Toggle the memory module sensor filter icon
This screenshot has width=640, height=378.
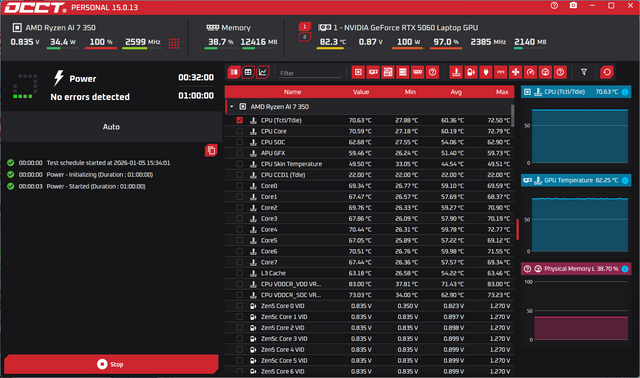tap(418, 72)
